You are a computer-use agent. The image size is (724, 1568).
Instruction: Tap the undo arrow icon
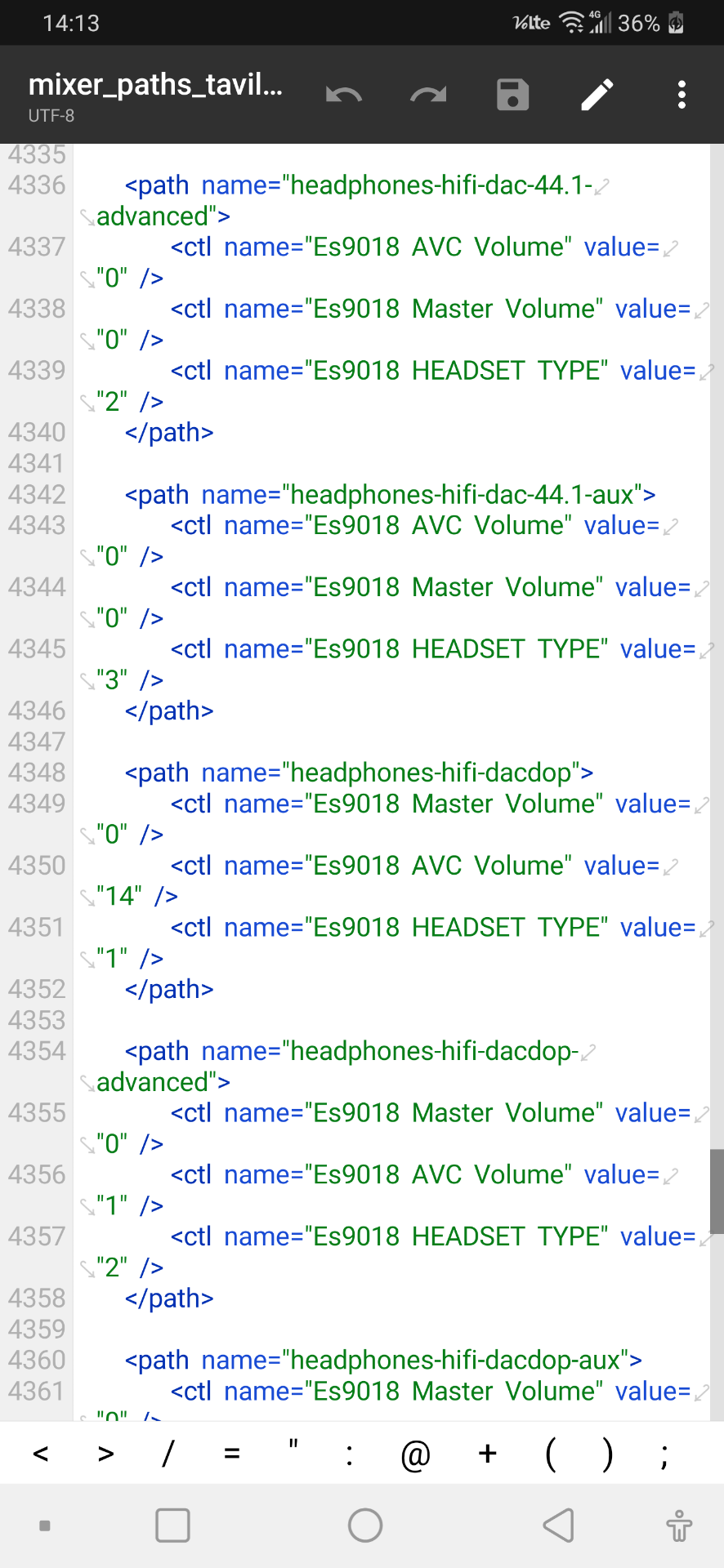pos(344,95)
